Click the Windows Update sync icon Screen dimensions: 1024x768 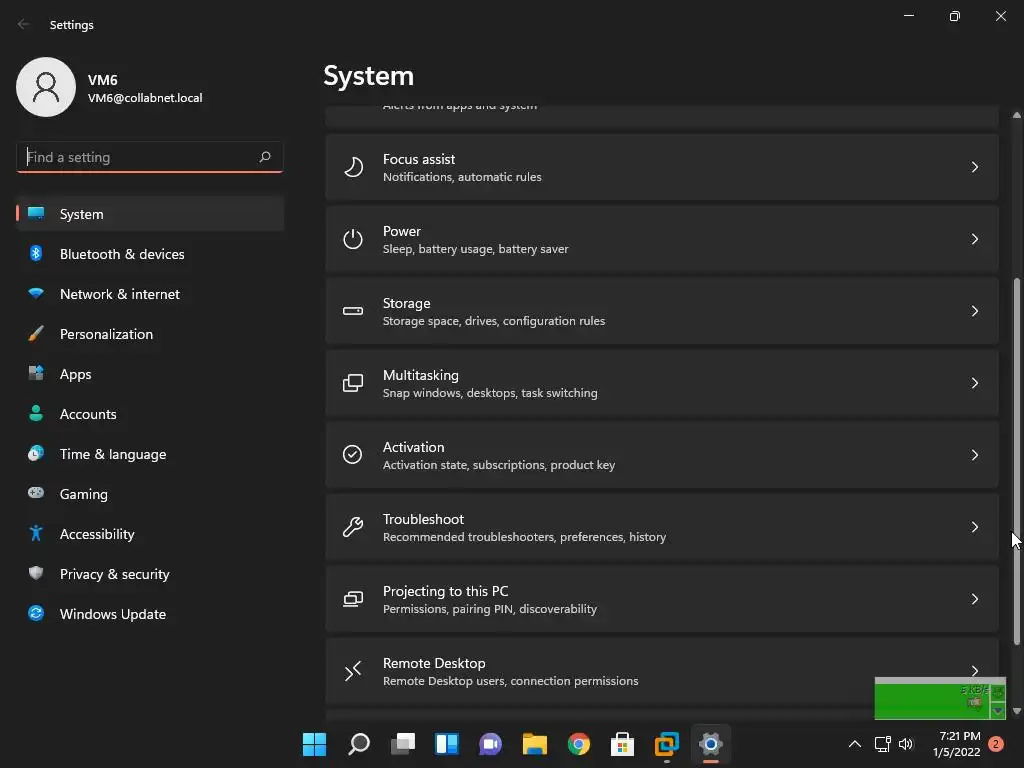(x=36, y=613)
